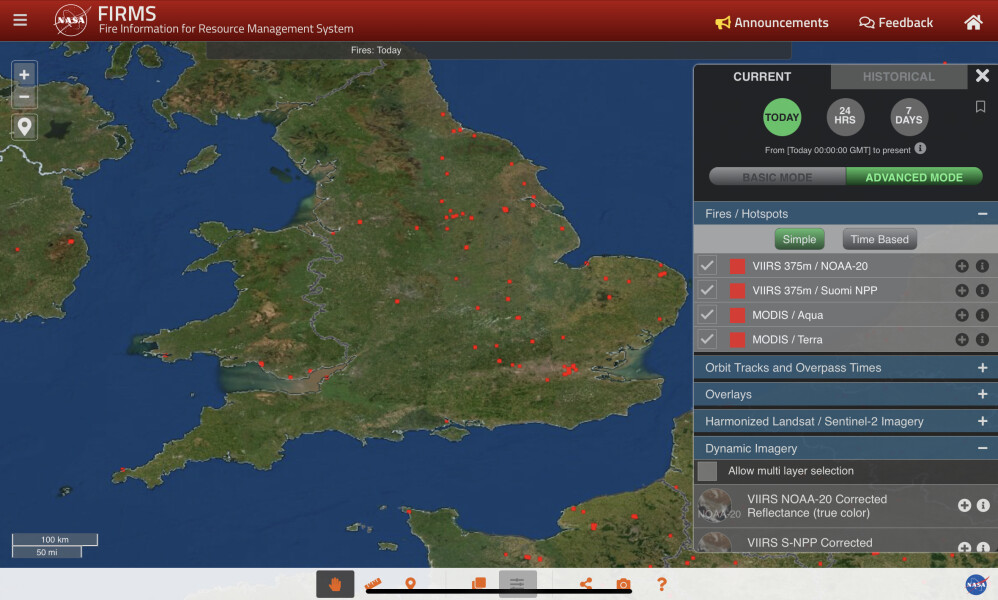
Task: Send Feedback via the header link
Action: click(895, 21)
